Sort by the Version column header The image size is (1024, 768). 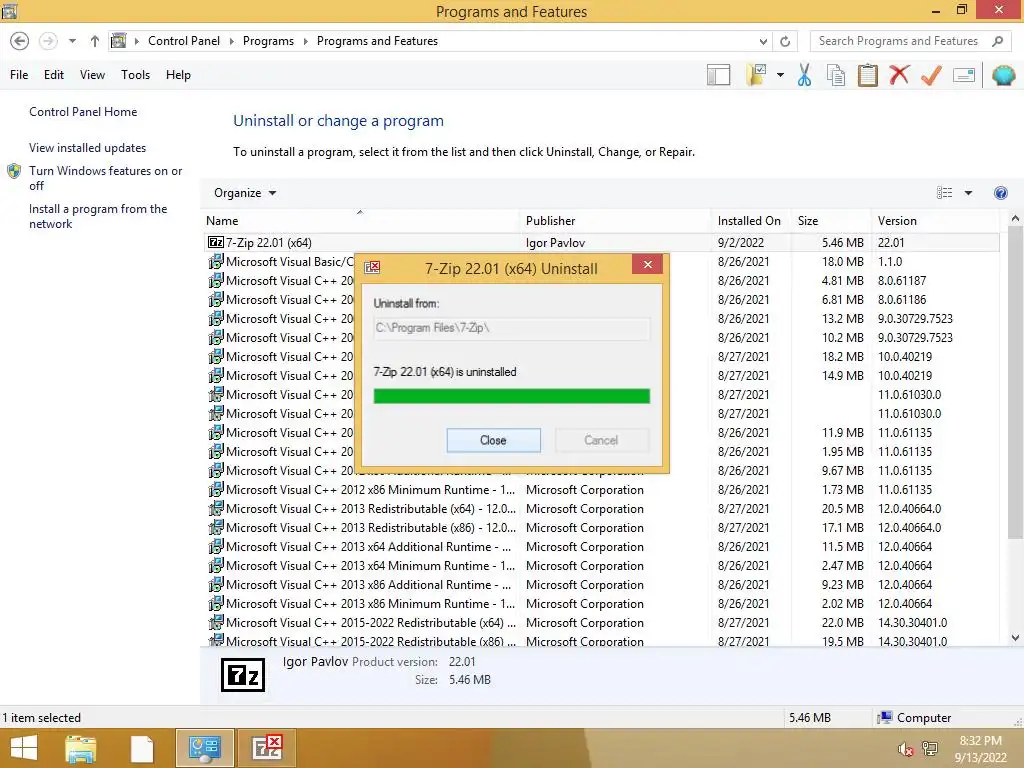935,221
